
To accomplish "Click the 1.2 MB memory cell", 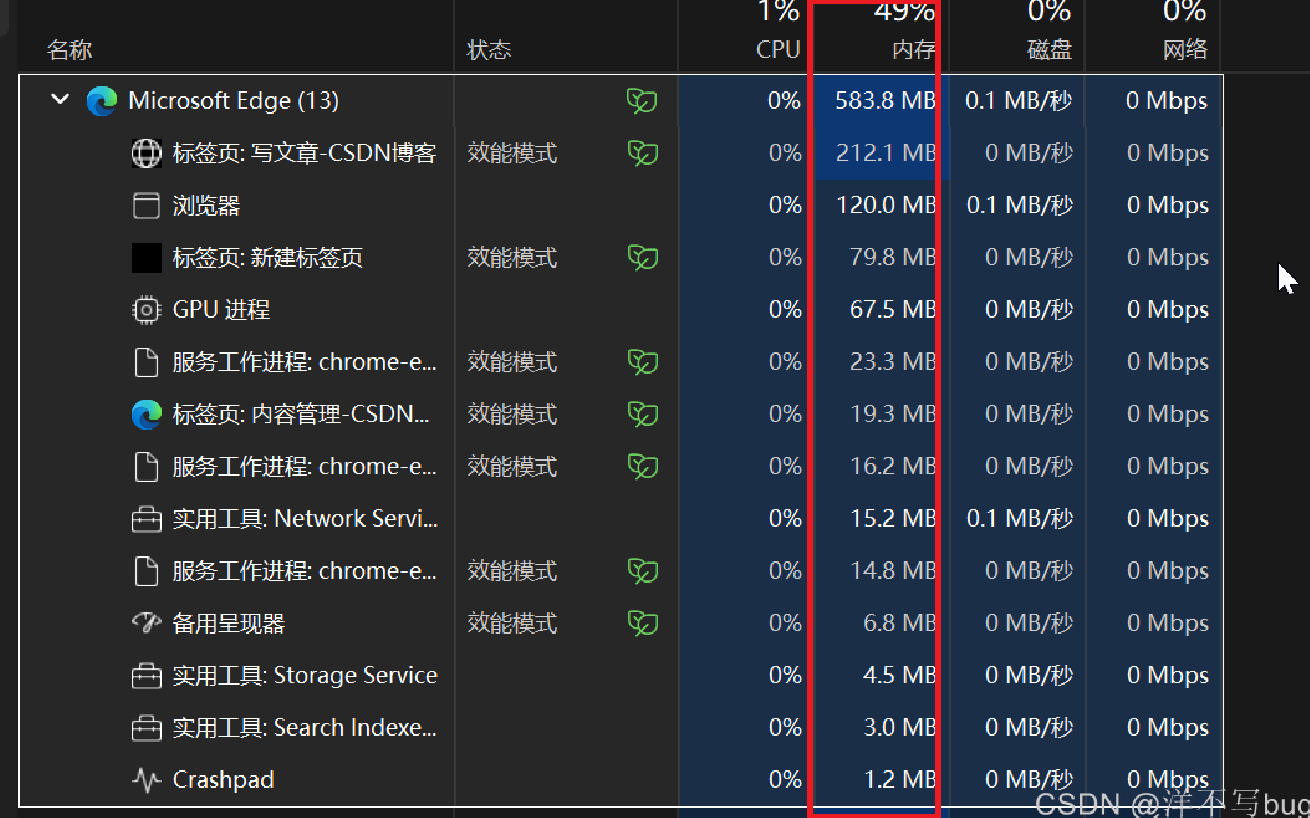I will (x=899, y=780).
